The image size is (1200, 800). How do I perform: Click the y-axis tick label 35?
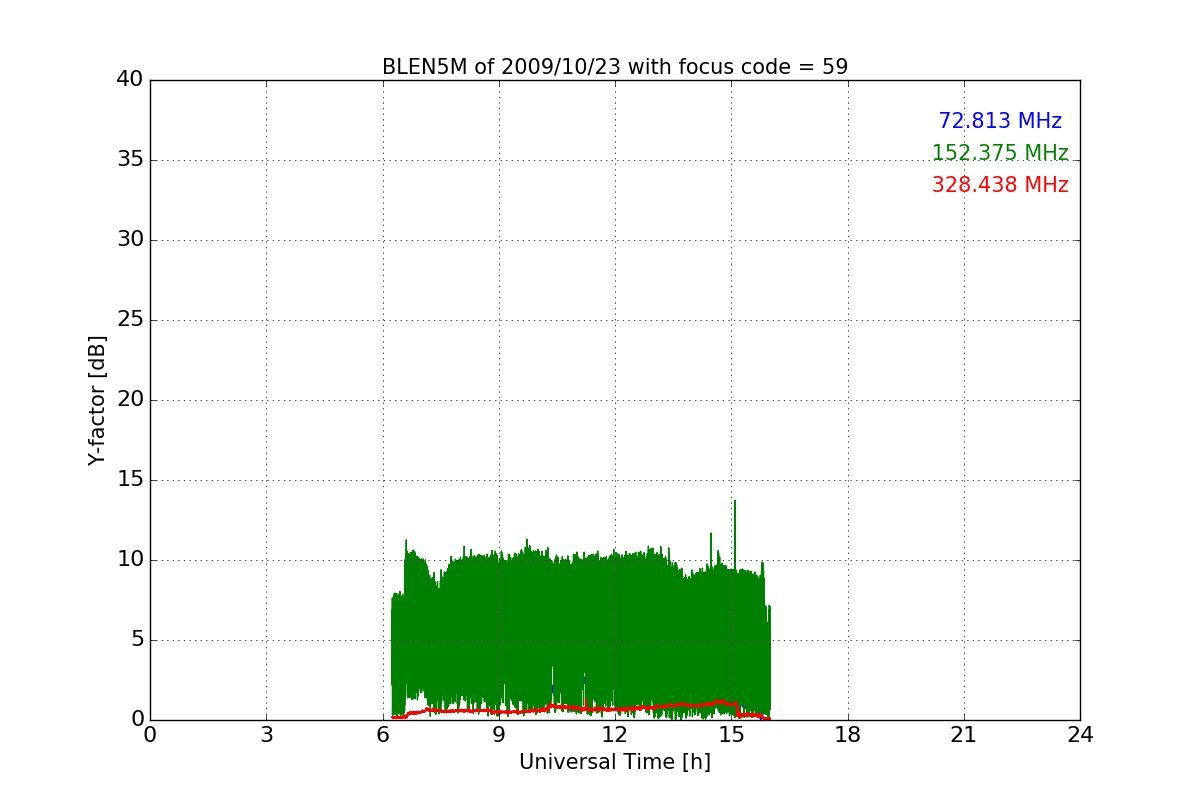click(130, 160)
